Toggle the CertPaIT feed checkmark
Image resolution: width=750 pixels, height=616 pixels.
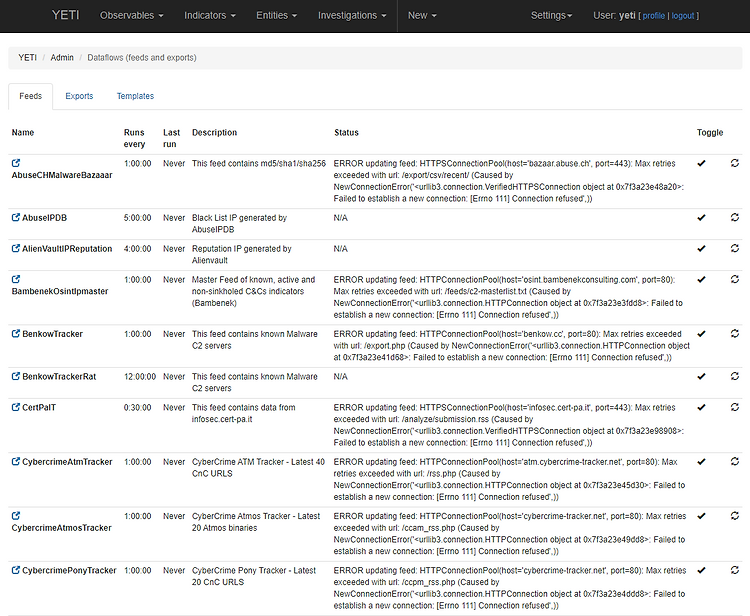(x=701, y=408)
